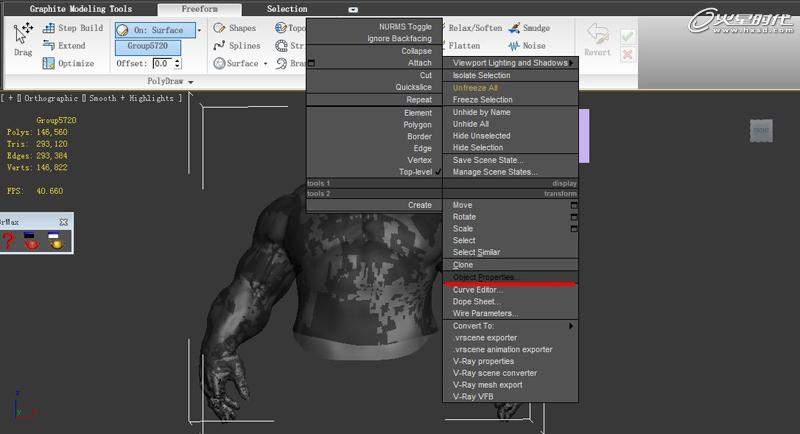This screenshot has height=434, width=800.
Task: Open On: Surface dropdown arrow
Action: click(x=199, y=30)
